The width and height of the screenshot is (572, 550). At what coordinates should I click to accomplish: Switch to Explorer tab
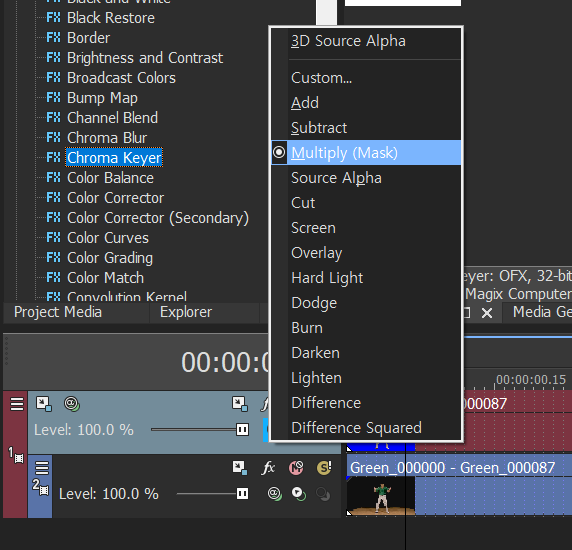point(186,312)
